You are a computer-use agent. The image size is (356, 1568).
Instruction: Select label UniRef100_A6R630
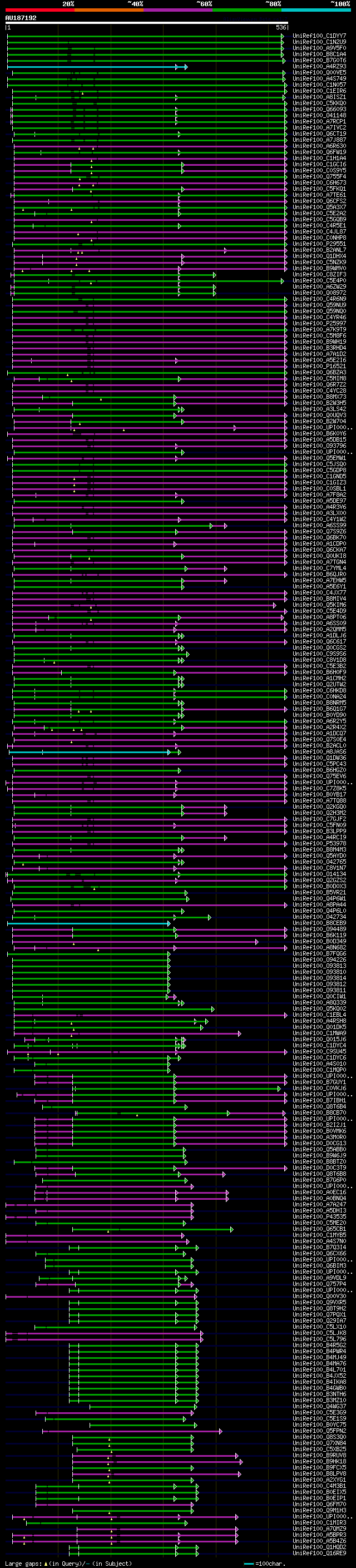(x=319, y=146)
